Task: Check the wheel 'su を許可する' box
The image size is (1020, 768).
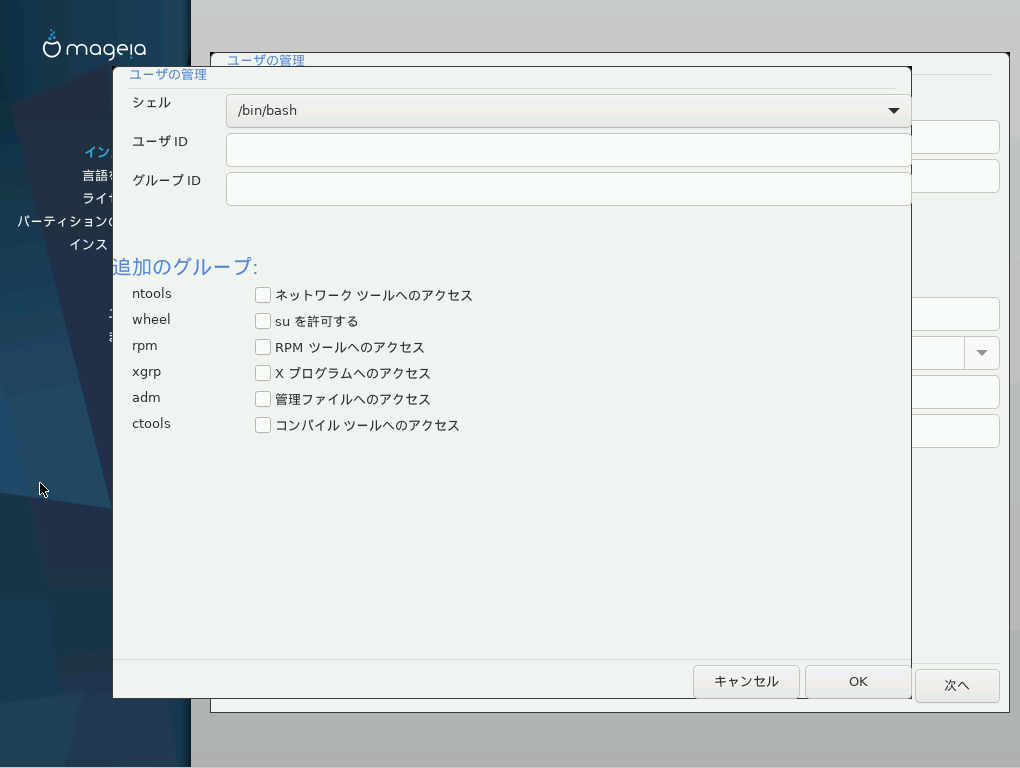Action: pyautogui.click(x=263, y=321)
